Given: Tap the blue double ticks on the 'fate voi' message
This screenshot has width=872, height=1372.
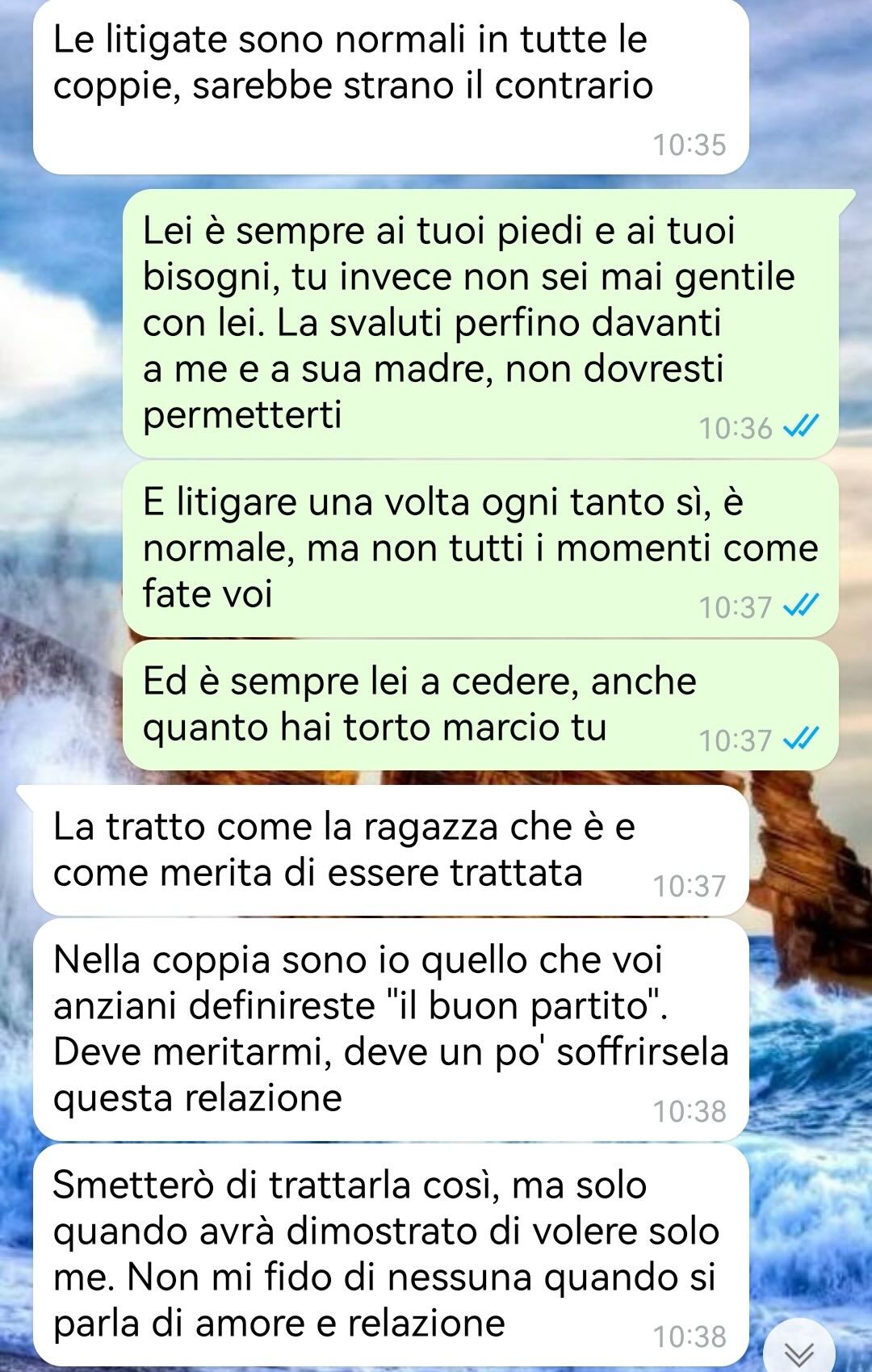Looking at the screenshot, I should pyautogui.click(x=802, y=606).
